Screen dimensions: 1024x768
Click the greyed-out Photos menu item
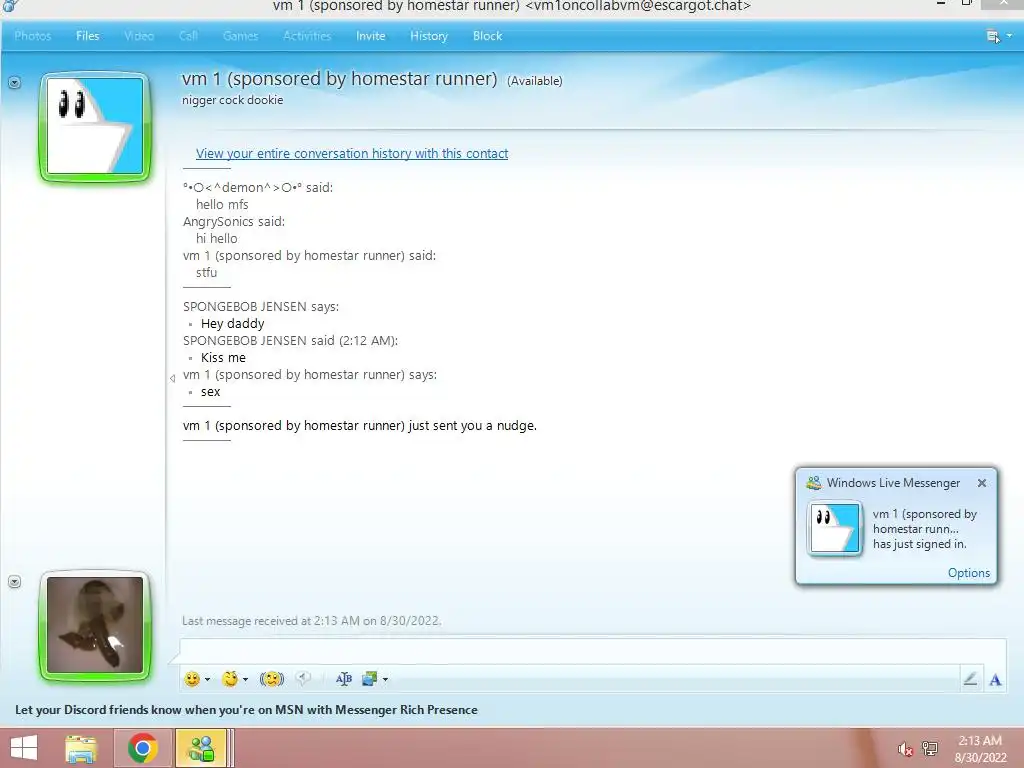33,36
